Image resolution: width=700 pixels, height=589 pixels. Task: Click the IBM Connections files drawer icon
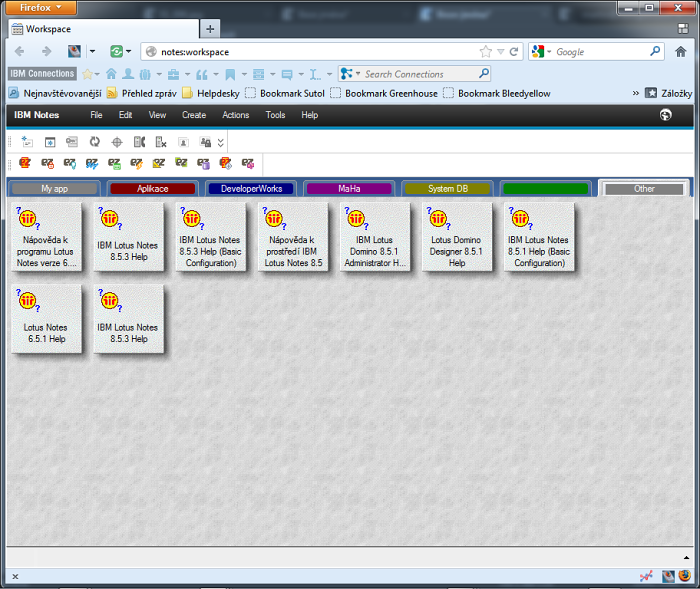[x=258, y=74]
